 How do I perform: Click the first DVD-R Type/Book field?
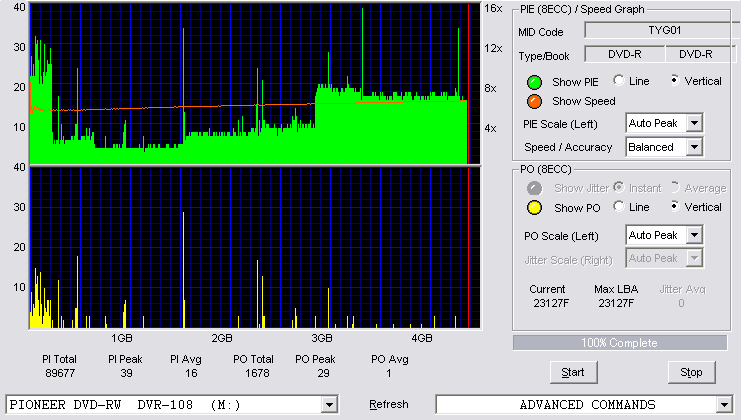coord(625,54)
